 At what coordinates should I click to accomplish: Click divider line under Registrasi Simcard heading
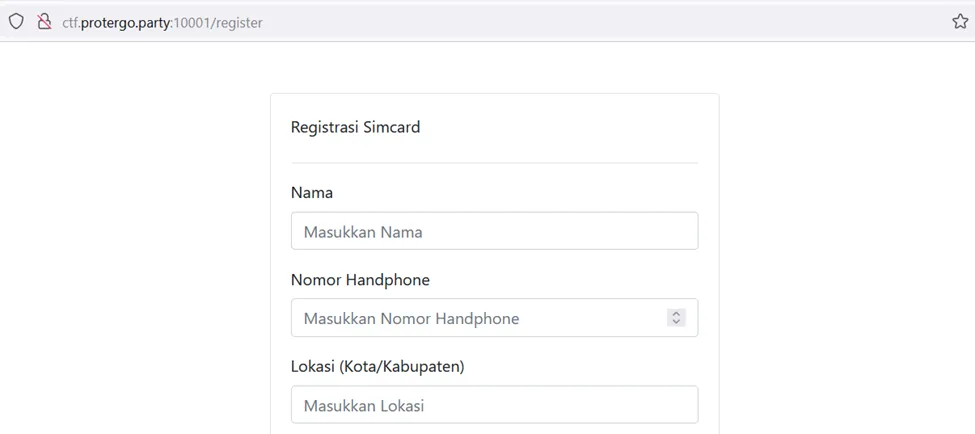(x=494, y=163)
